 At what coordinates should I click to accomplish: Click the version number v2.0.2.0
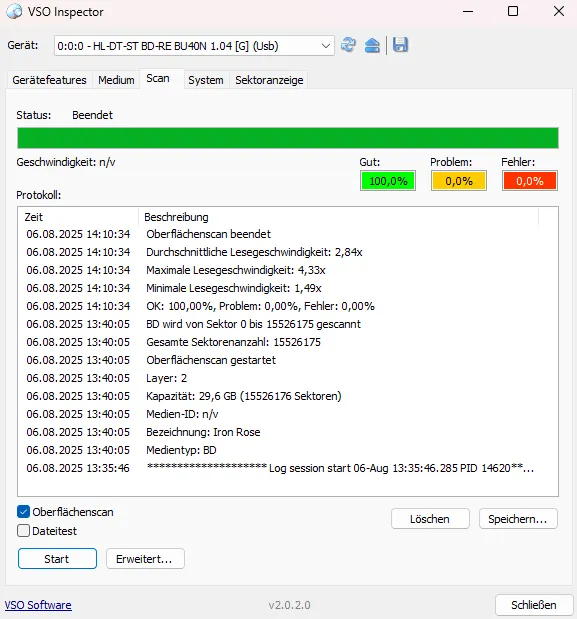[x=289, y=605]
